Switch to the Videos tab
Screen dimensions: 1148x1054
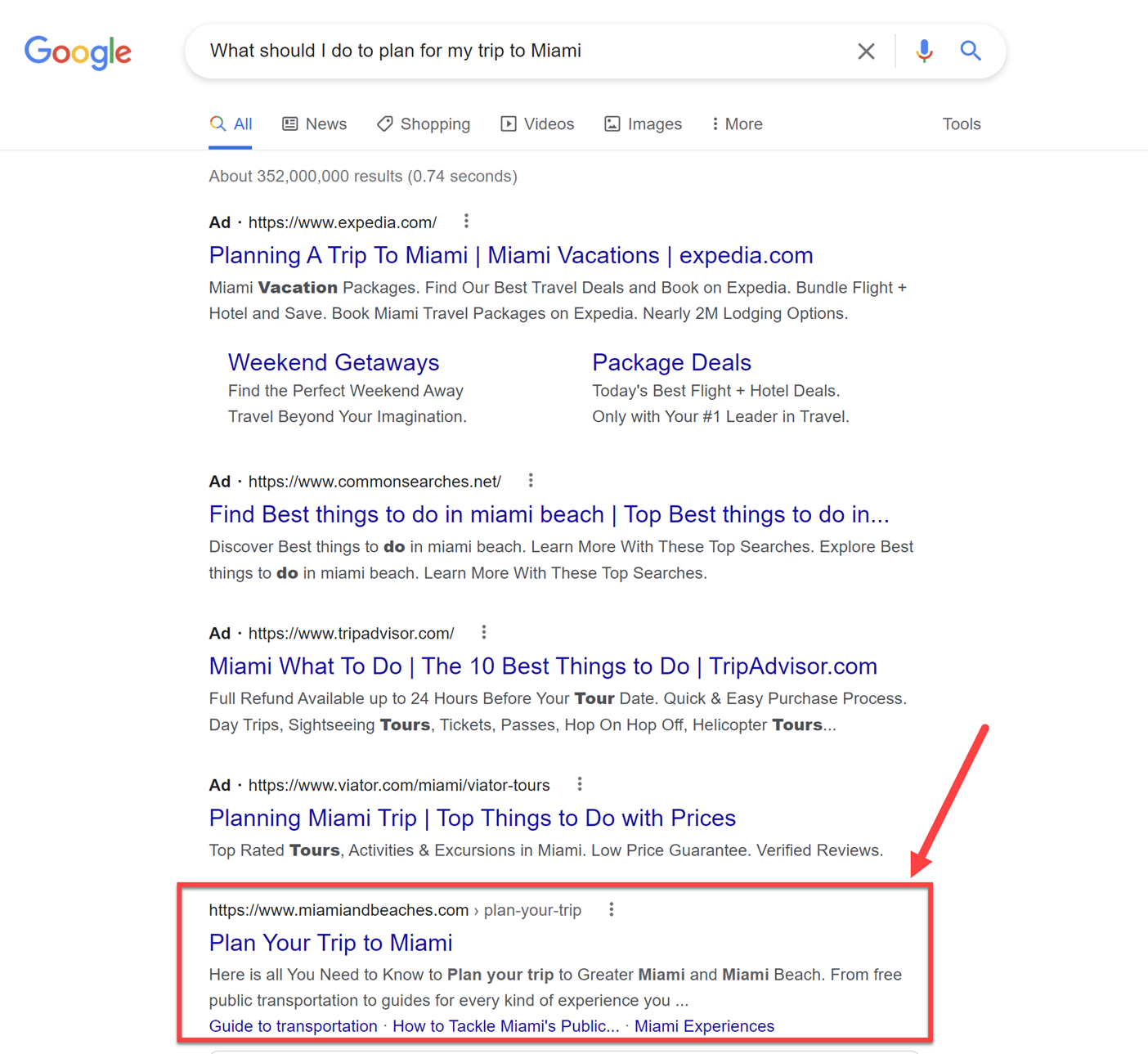point(537,124)
